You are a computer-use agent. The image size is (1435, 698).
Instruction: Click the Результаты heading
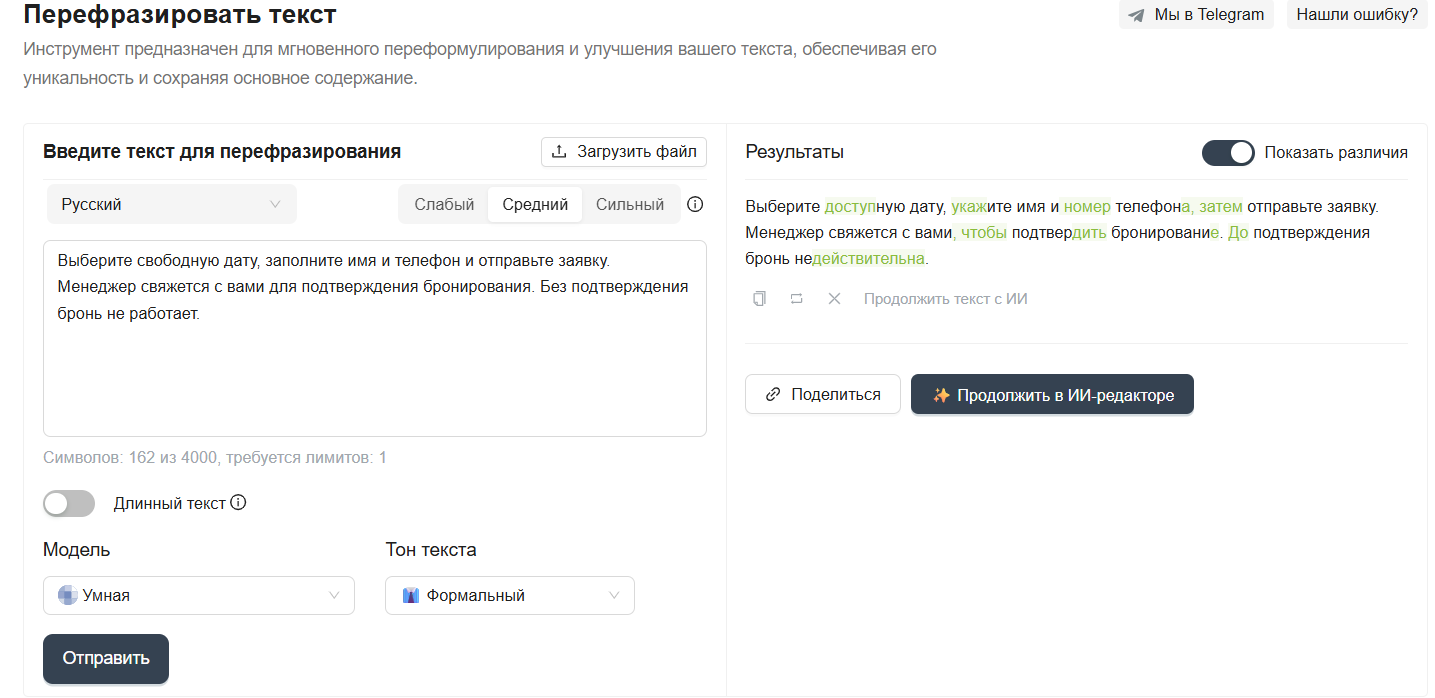click(795, 152)
